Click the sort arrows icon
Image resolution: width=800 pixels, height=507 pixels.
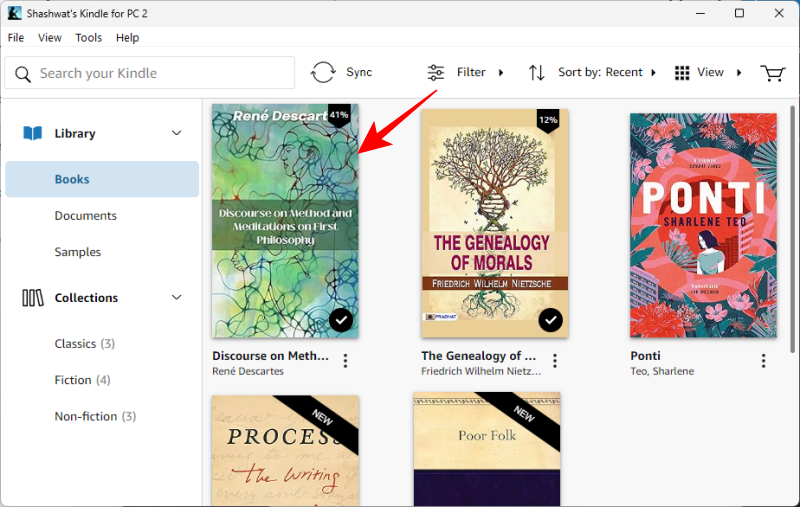click(x=537, y=72)
